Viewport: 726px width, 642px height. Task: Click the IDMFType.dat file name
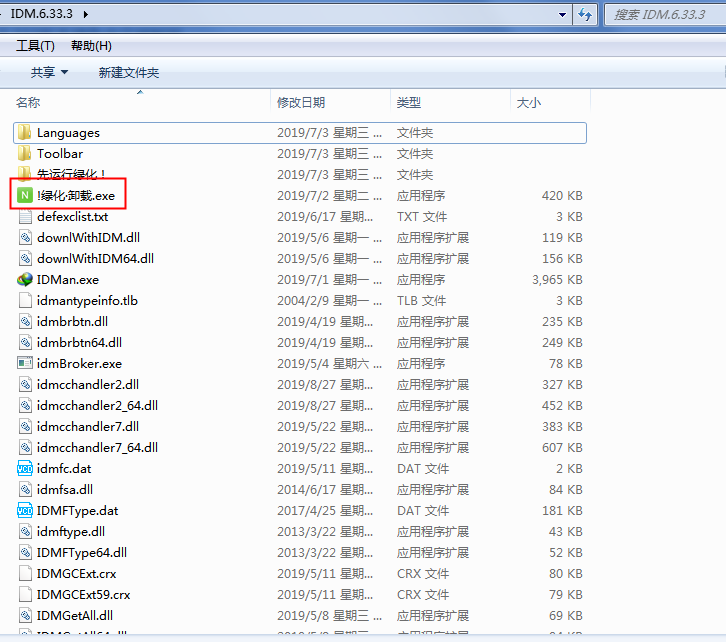77,511
